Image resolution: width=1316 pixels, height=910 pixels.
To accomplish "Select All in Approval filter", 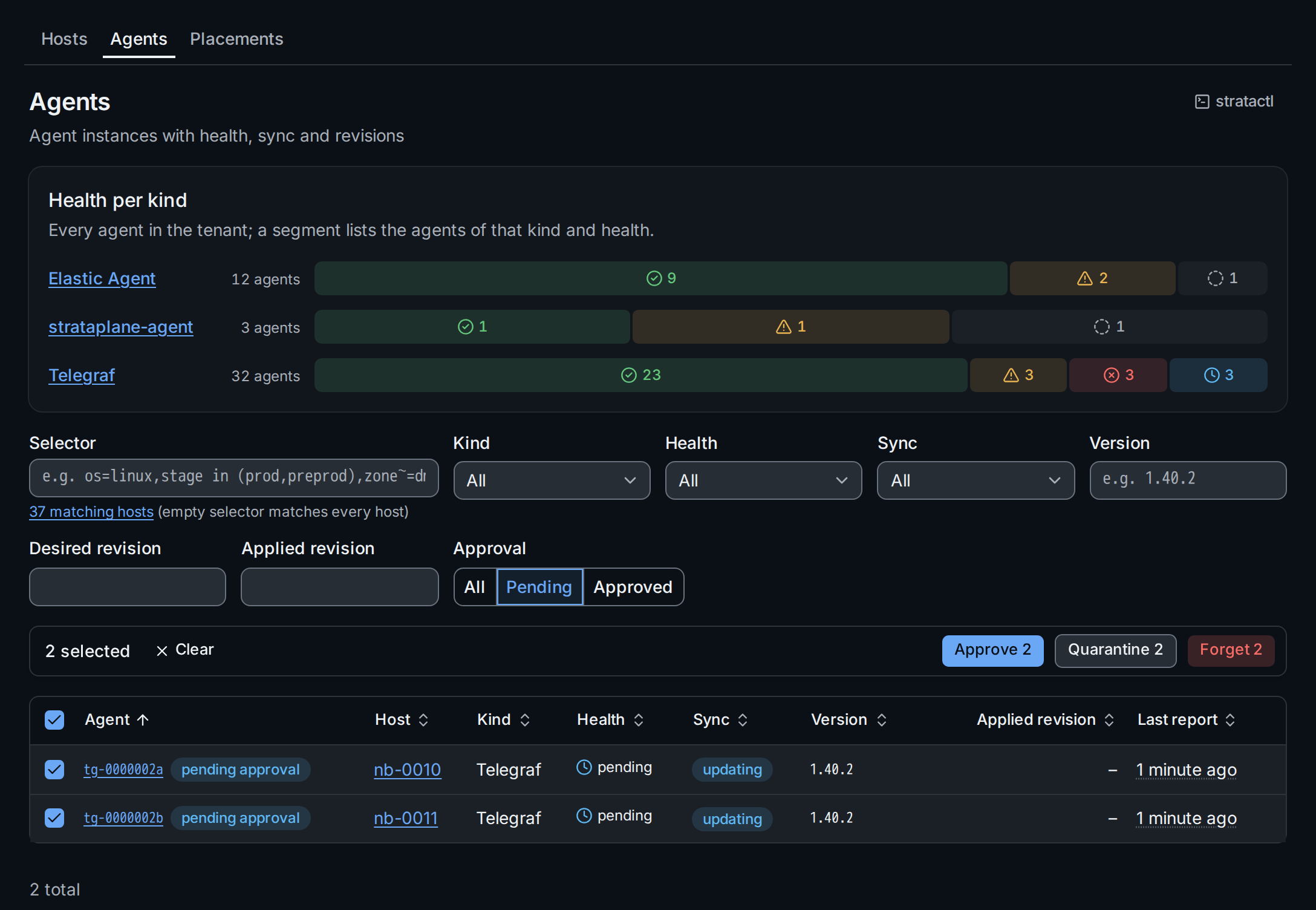I will (x=475, y=587).
